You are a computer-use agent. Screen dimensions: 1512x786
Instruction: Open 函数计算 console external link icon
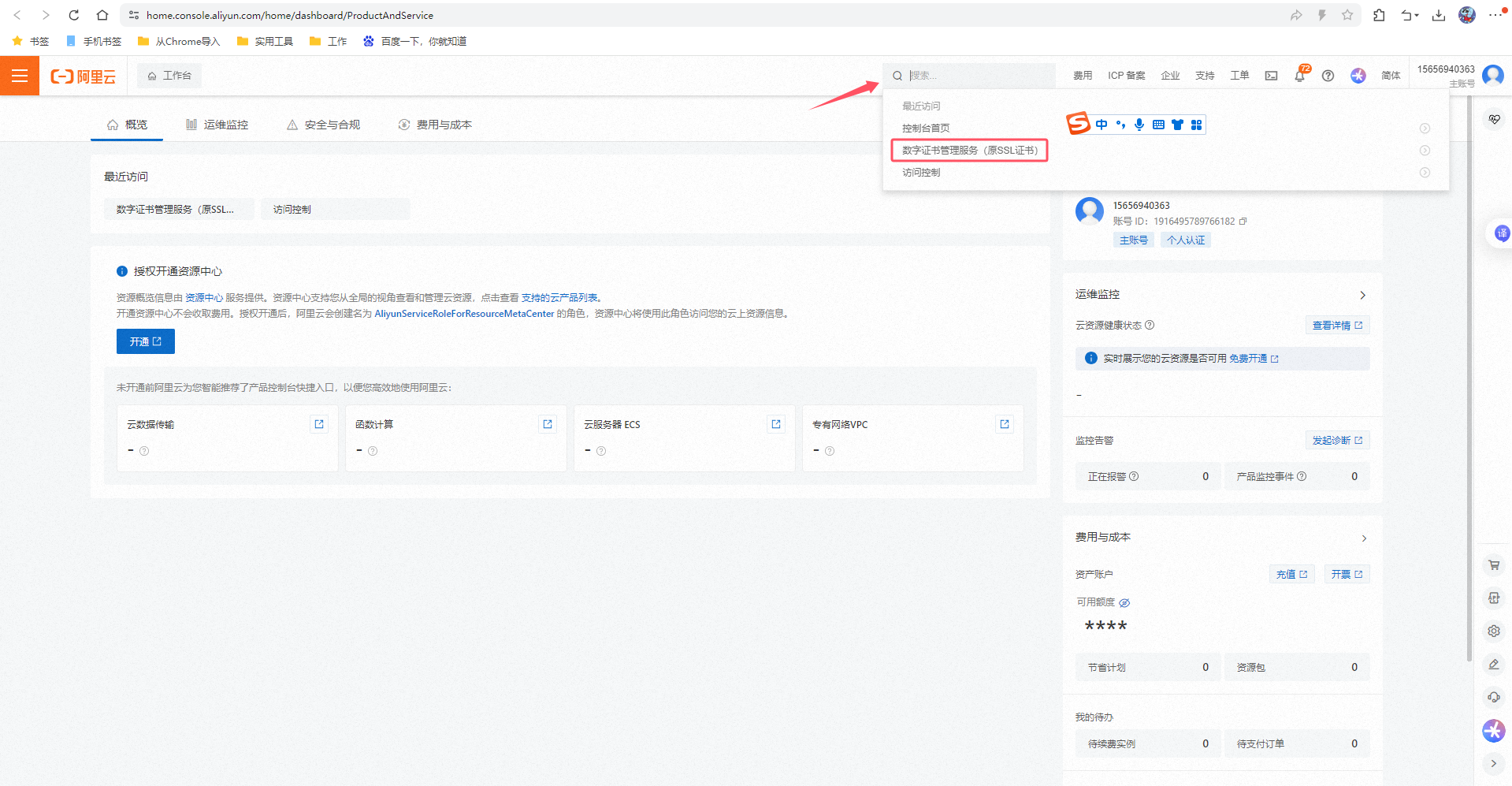click(x=548, y=424)
